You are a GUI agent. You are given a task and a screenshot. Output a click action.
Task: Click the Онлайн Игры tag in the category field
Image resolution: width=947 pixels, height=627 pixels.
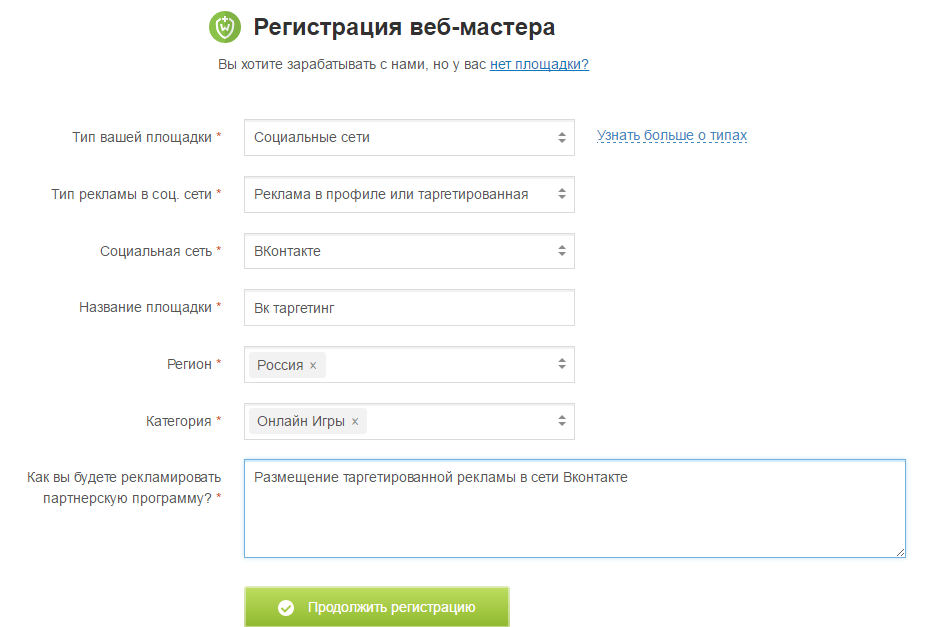[x=300, y=421]
